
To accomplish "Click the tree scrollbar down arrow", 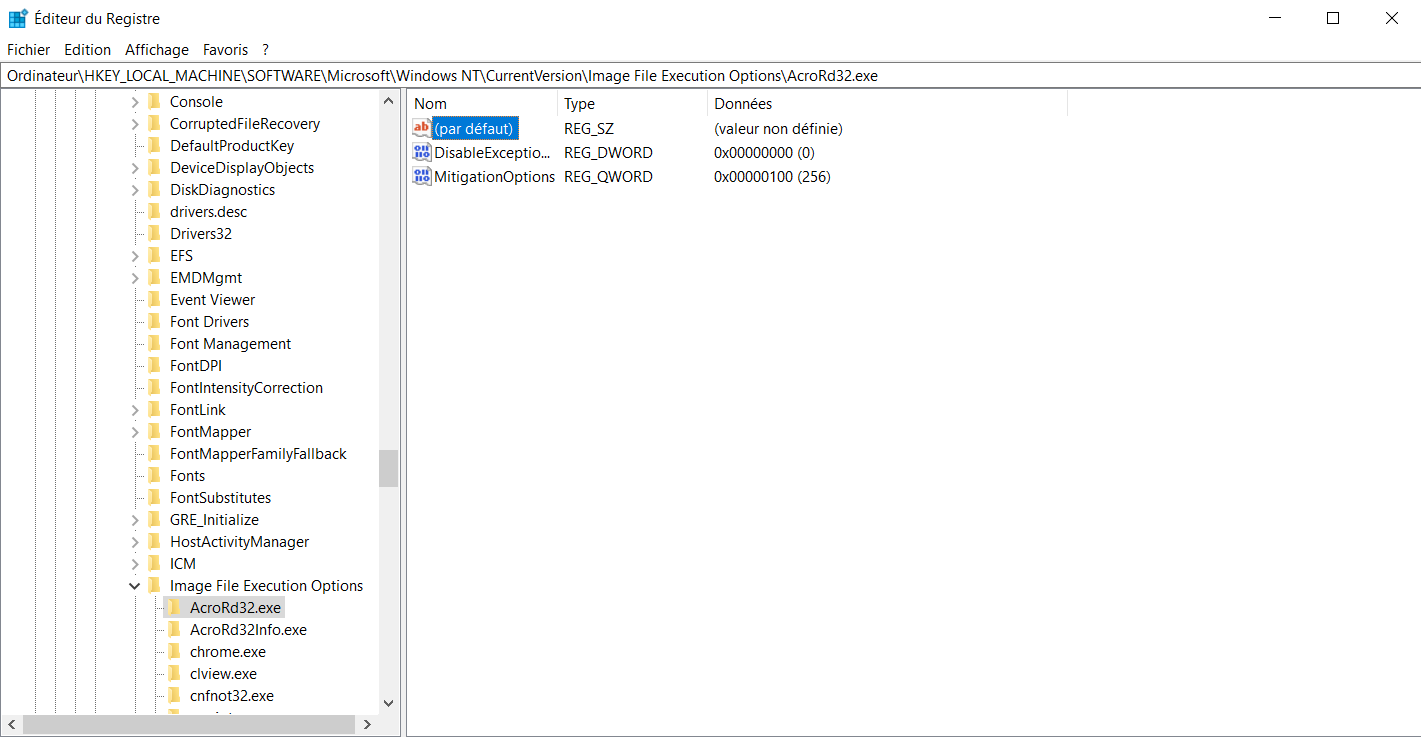I will pos(389,704).
